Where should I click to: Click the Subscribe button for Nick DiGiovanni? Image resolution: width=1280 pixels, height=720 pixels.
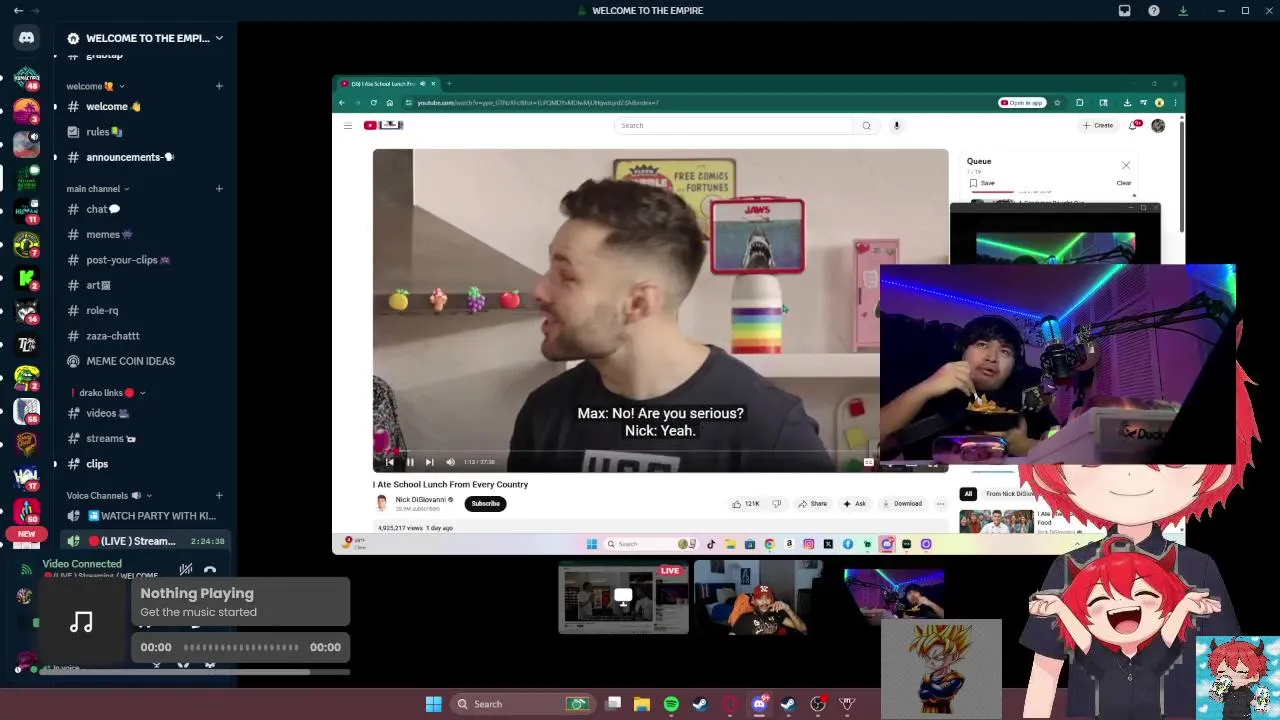pos(485,503)
